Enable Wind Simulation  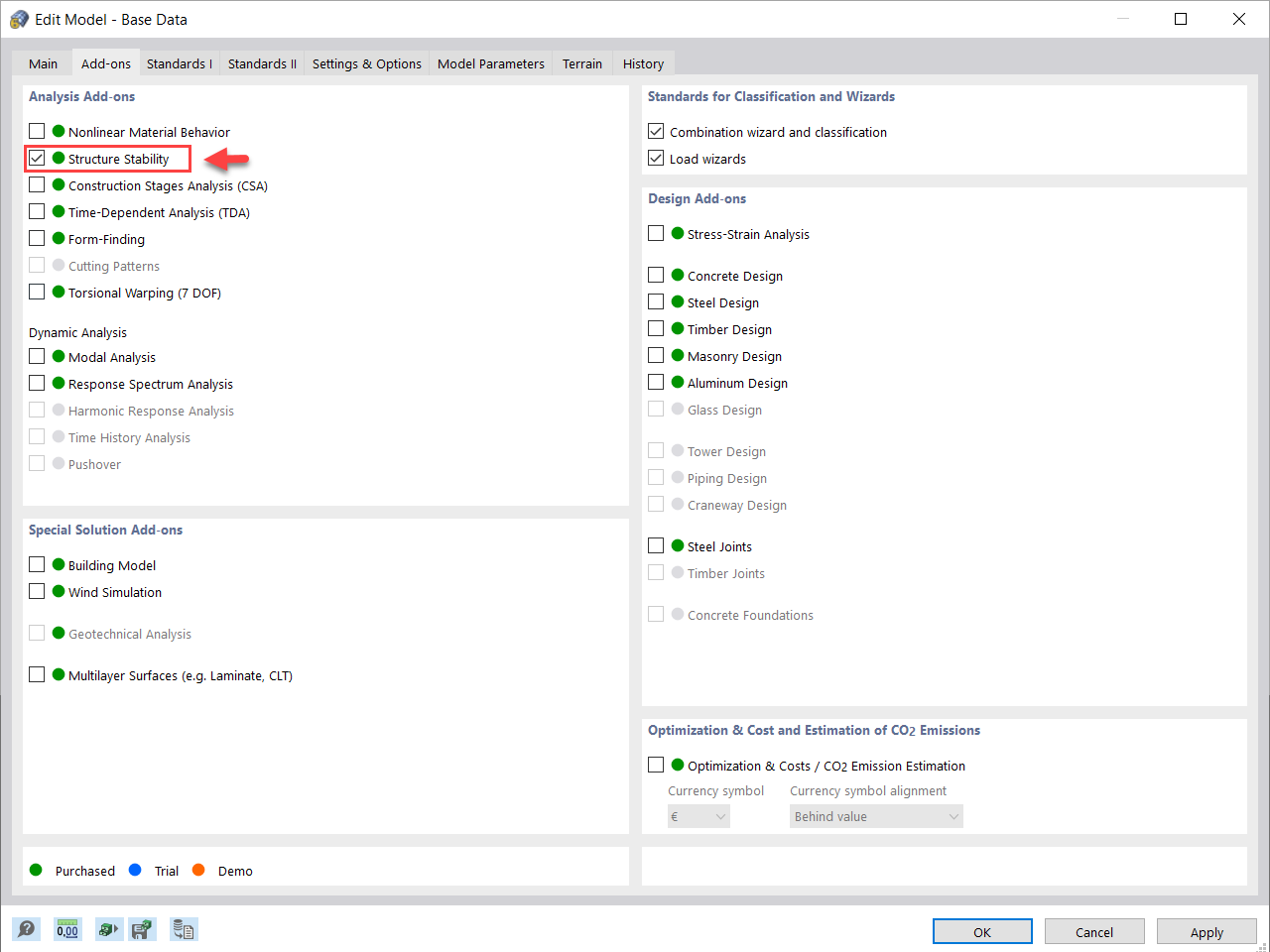(x=37, y=592)
